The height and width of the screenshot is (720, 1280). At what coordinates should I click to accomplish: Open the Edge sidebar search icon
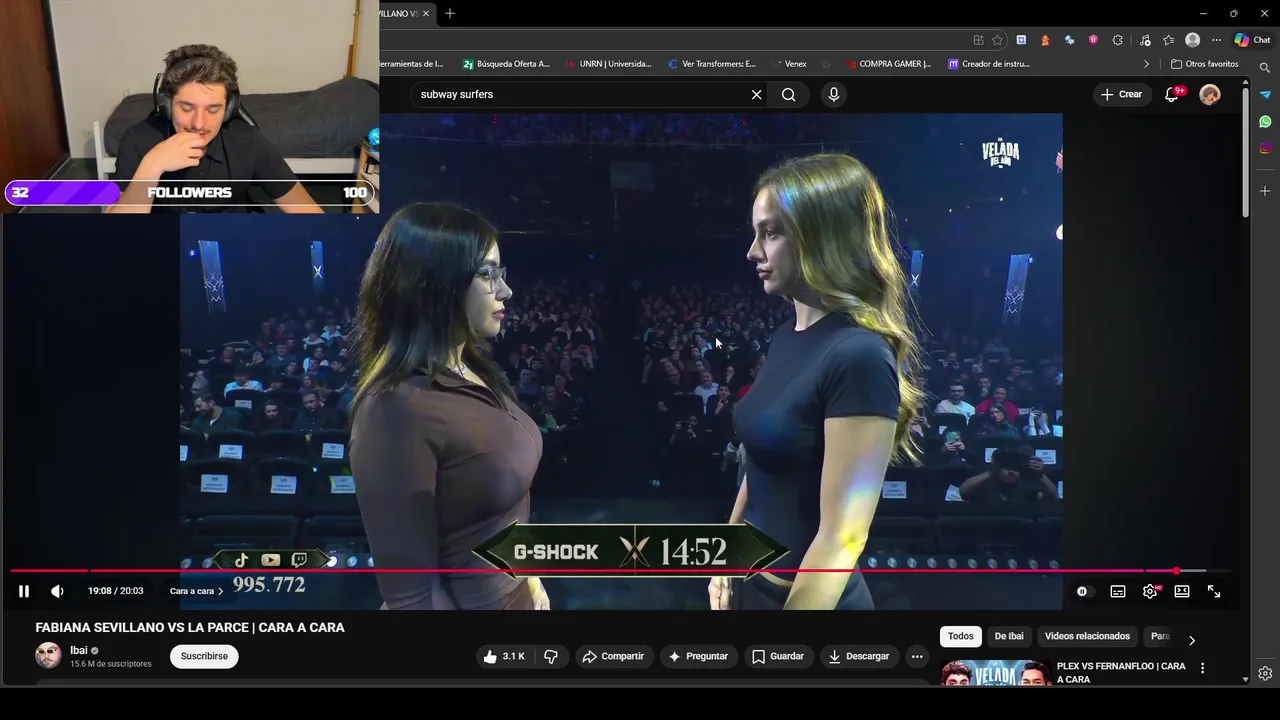(1265, 68)
